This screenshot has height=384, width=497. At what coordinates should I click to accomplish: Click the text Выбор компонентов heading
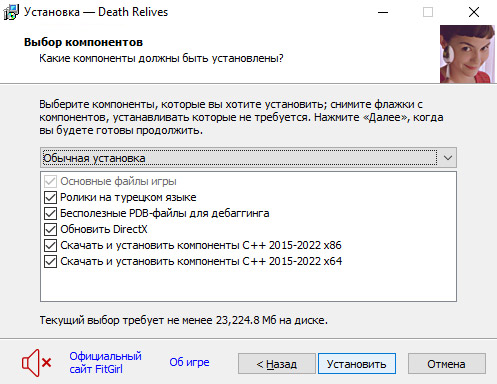pos(83,42)
